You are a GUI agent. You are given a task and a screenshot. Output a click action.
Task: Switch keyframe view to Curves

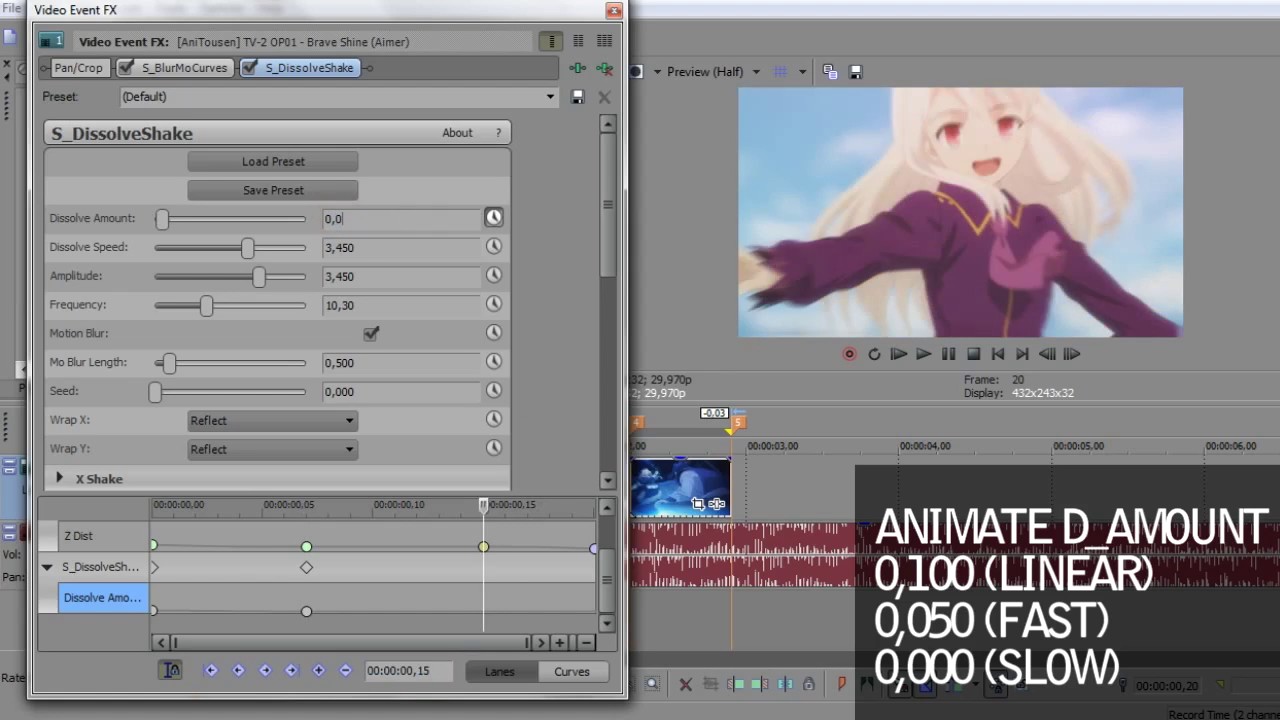coord(572,672)
